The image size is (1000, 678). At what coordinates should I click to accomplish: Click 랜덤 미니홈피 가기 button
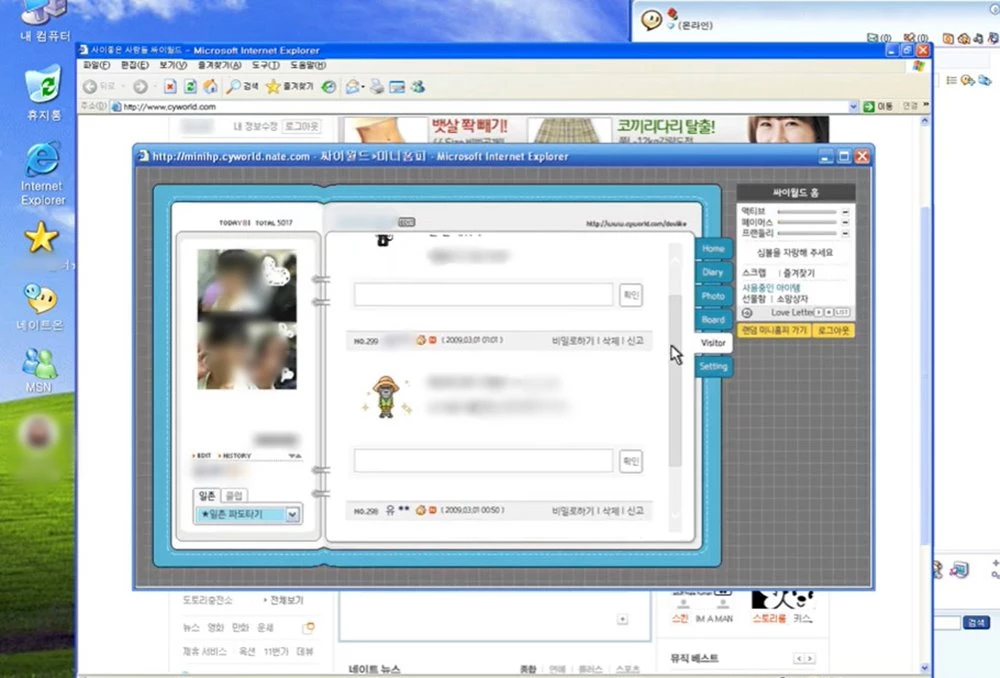(774, 330)
